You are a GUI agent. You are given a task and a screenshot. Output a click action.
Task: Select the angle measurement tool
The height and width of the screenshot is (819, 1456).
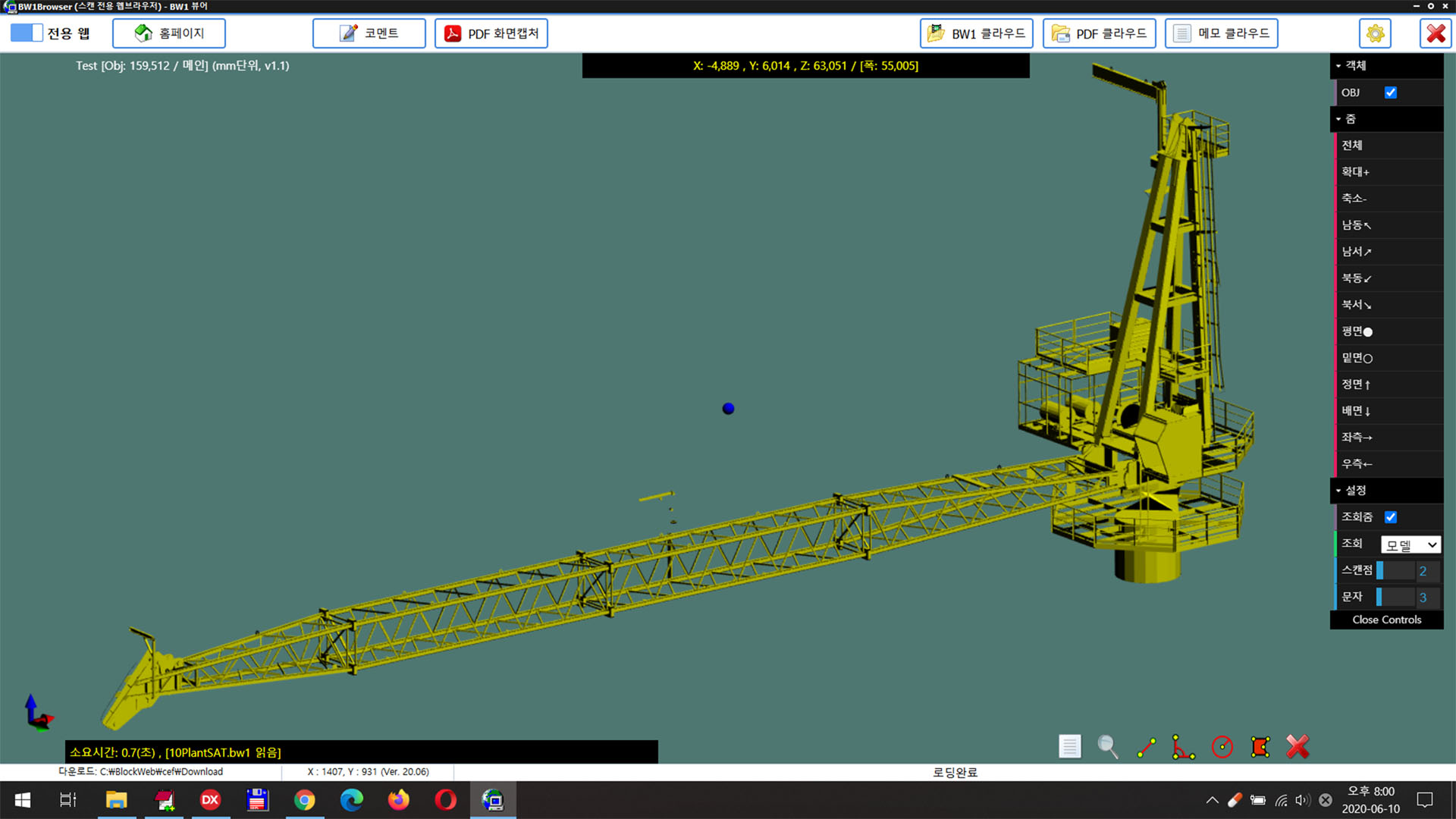(1183, 747)
